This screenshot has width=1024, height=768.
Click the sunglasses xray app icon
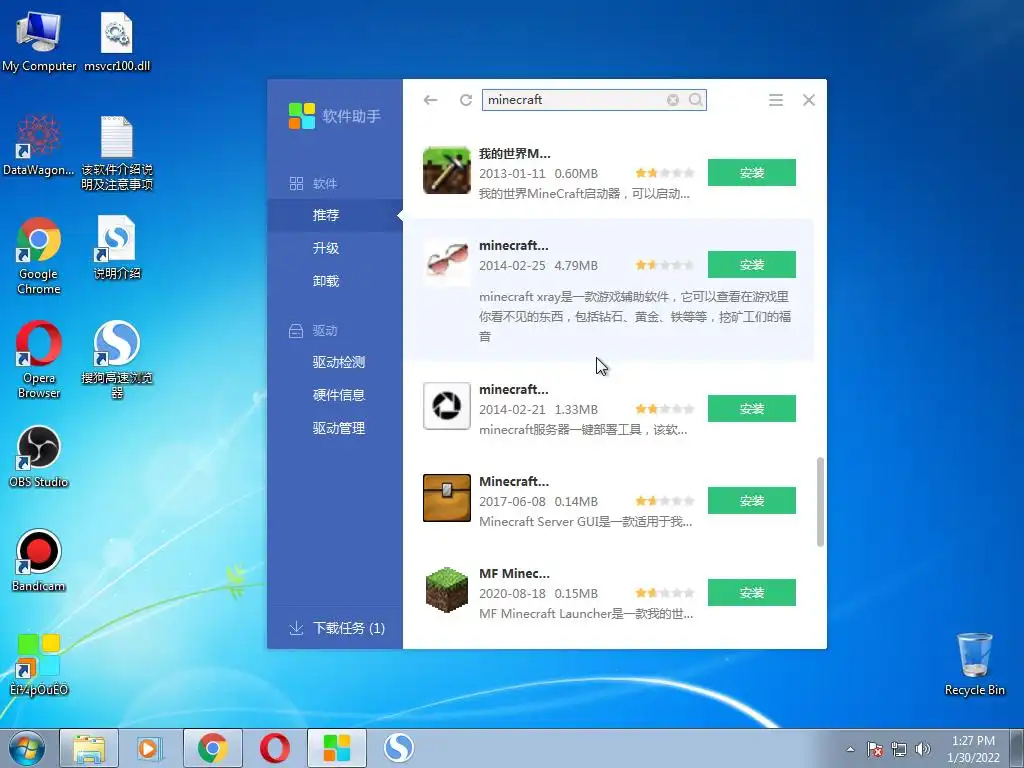click(x=447, y=262)
